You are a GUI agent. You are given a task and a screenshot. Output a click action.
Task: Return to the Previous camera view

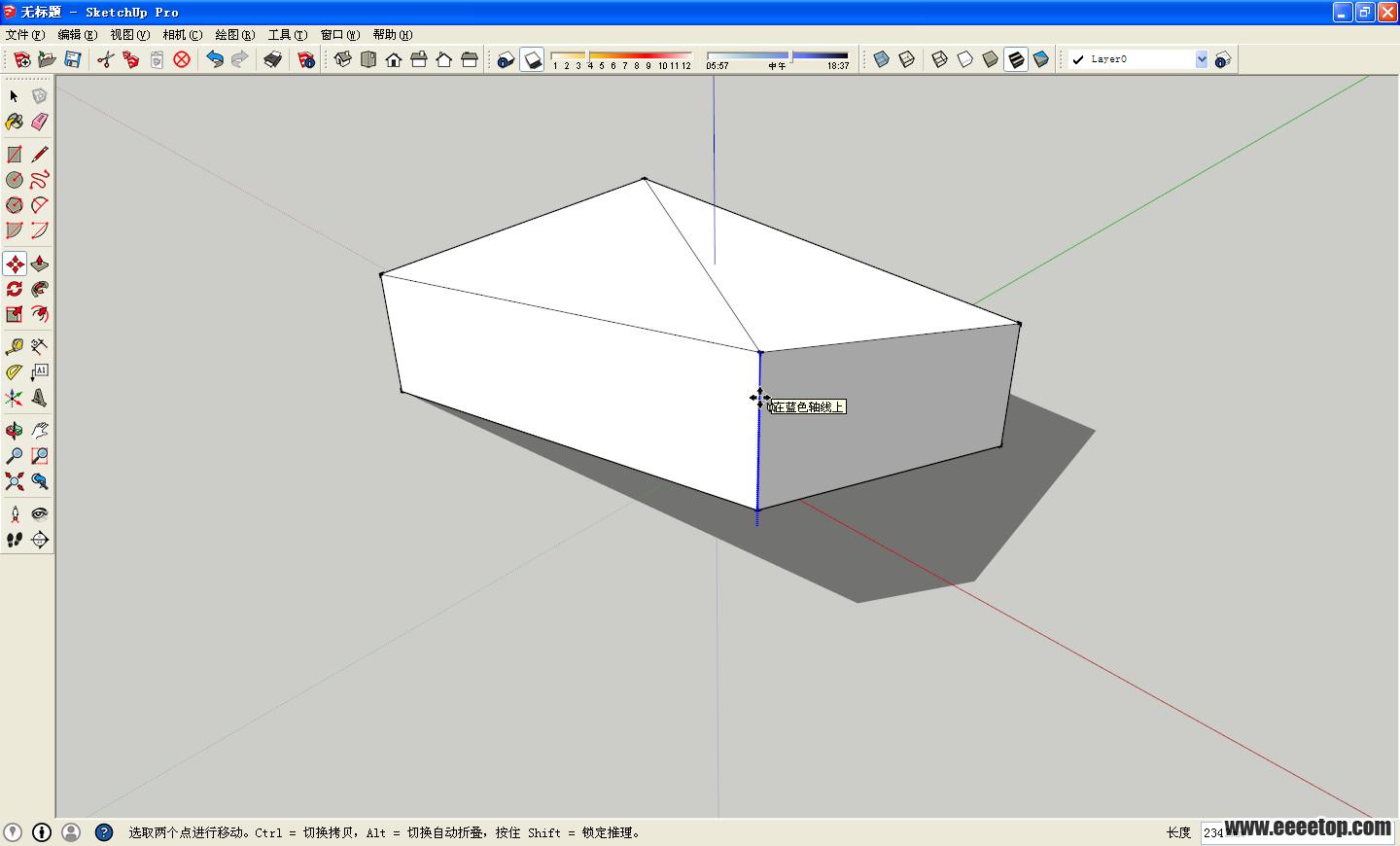click(40, 481)
